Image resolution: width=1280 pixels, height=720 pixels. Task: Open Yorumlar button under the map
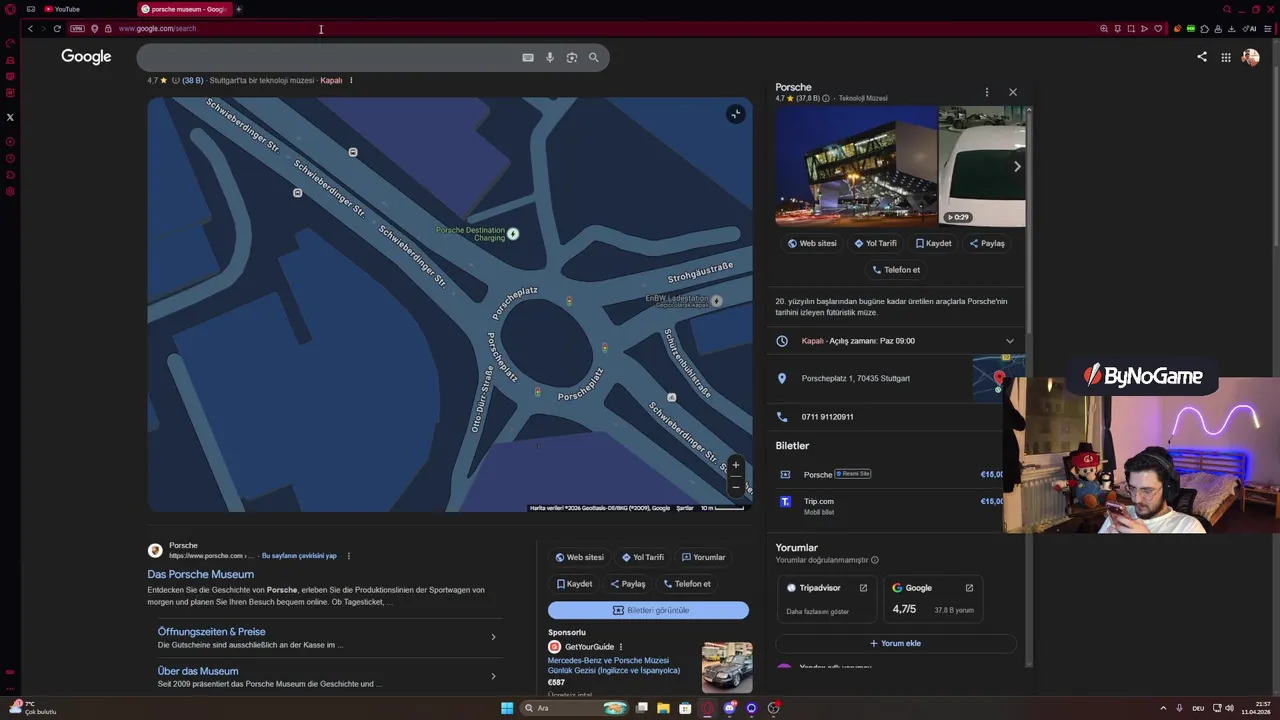704,557
